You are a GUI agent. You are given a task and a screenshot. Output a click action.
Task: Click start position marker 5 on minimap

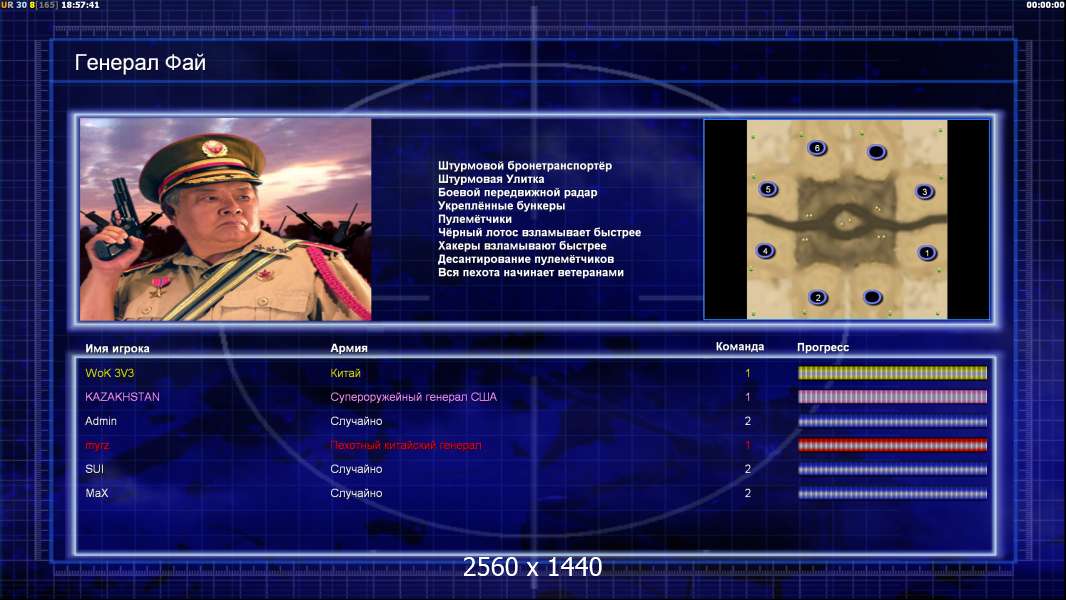click(x=768, y=189)
